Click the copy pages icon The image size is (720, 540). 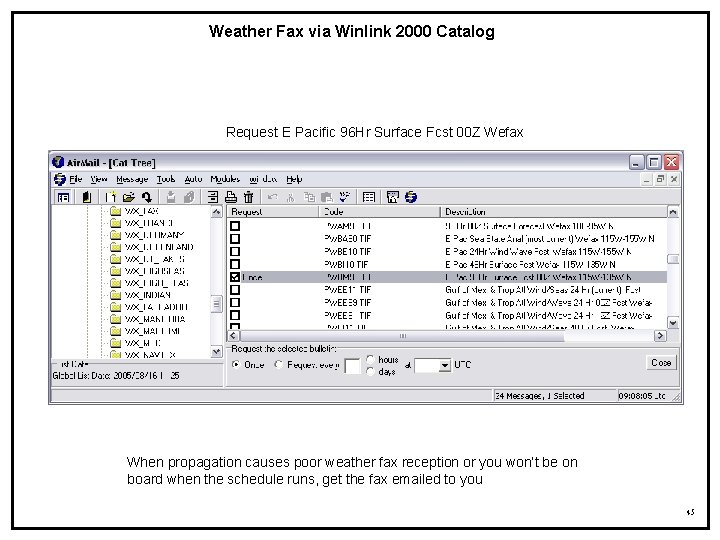(x=309, y=197)
